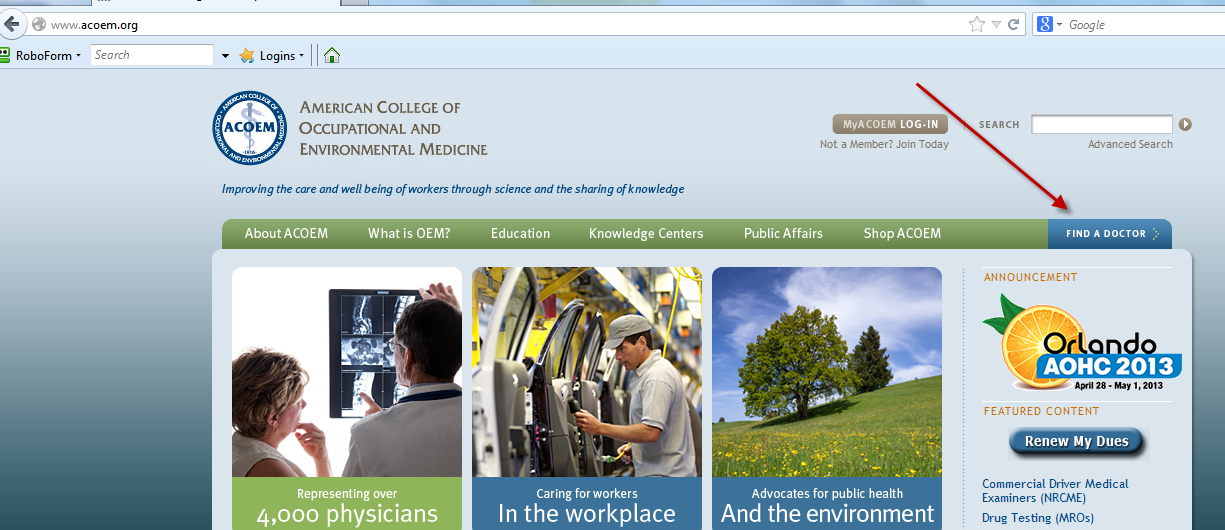Image resolution: width=1225 pixels, height=530 pixels.
Task: Open the What is OEM? menu
Action: [409, 233]
